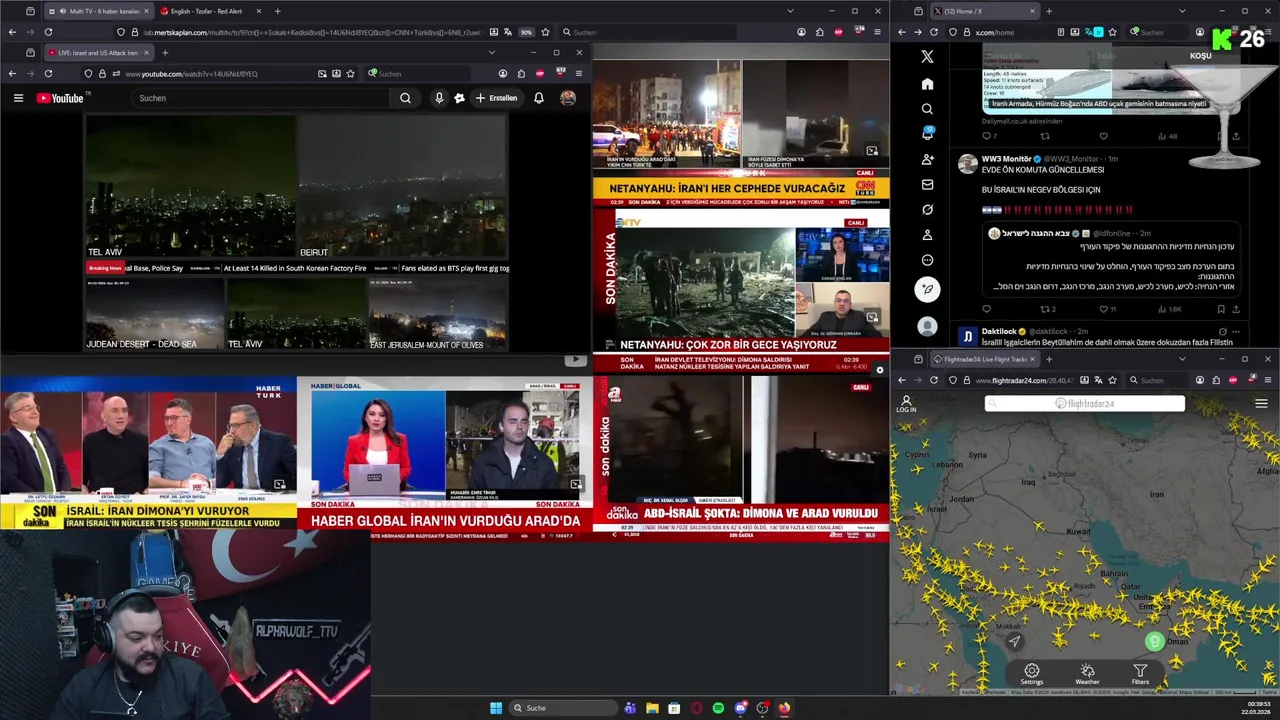Open the NTV Son Dakika stream
This screenshot has width=1280, height=720.
coord(741,290)
